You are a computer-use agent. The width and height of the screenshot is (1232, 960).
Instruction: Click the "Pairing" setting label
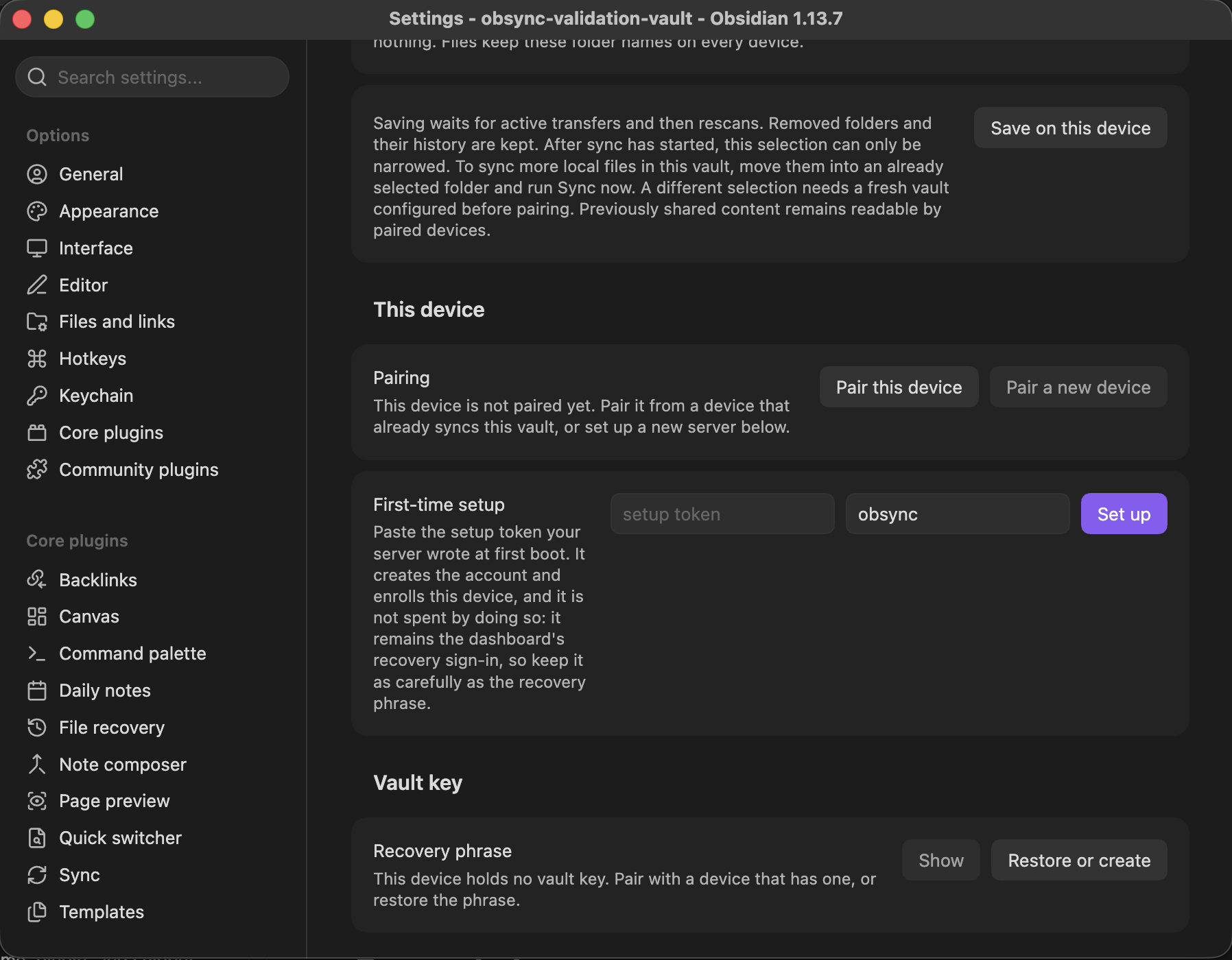[x=401, y=378]
